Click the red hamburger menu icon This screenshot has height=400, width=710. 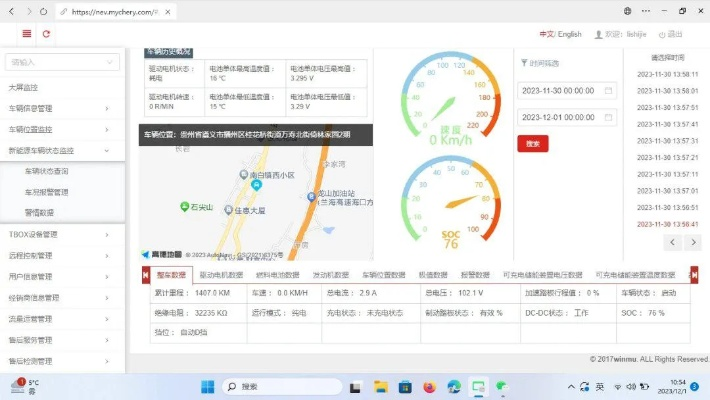pyautogui.click(x=26, y=33)
